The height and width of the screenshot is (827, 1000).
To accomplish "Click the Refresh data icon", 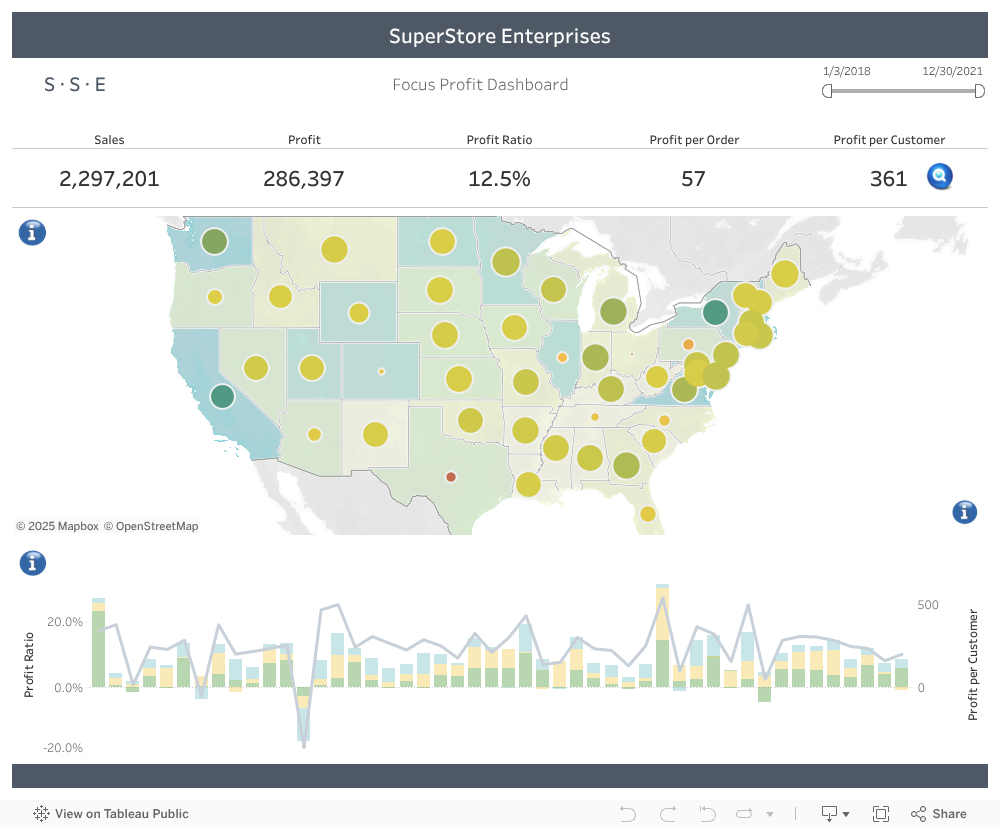I will tap(745, 813).
